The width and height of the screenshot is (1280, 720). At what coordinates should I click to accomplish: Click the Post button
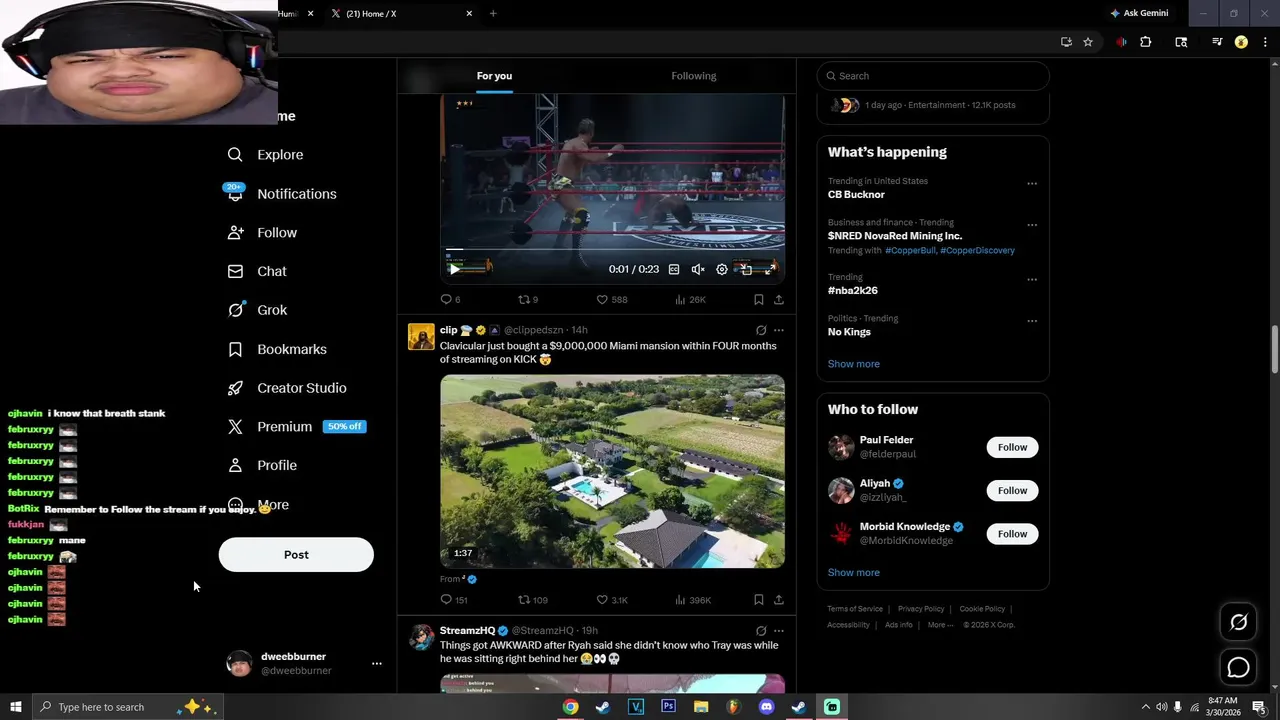click(296, 555)
